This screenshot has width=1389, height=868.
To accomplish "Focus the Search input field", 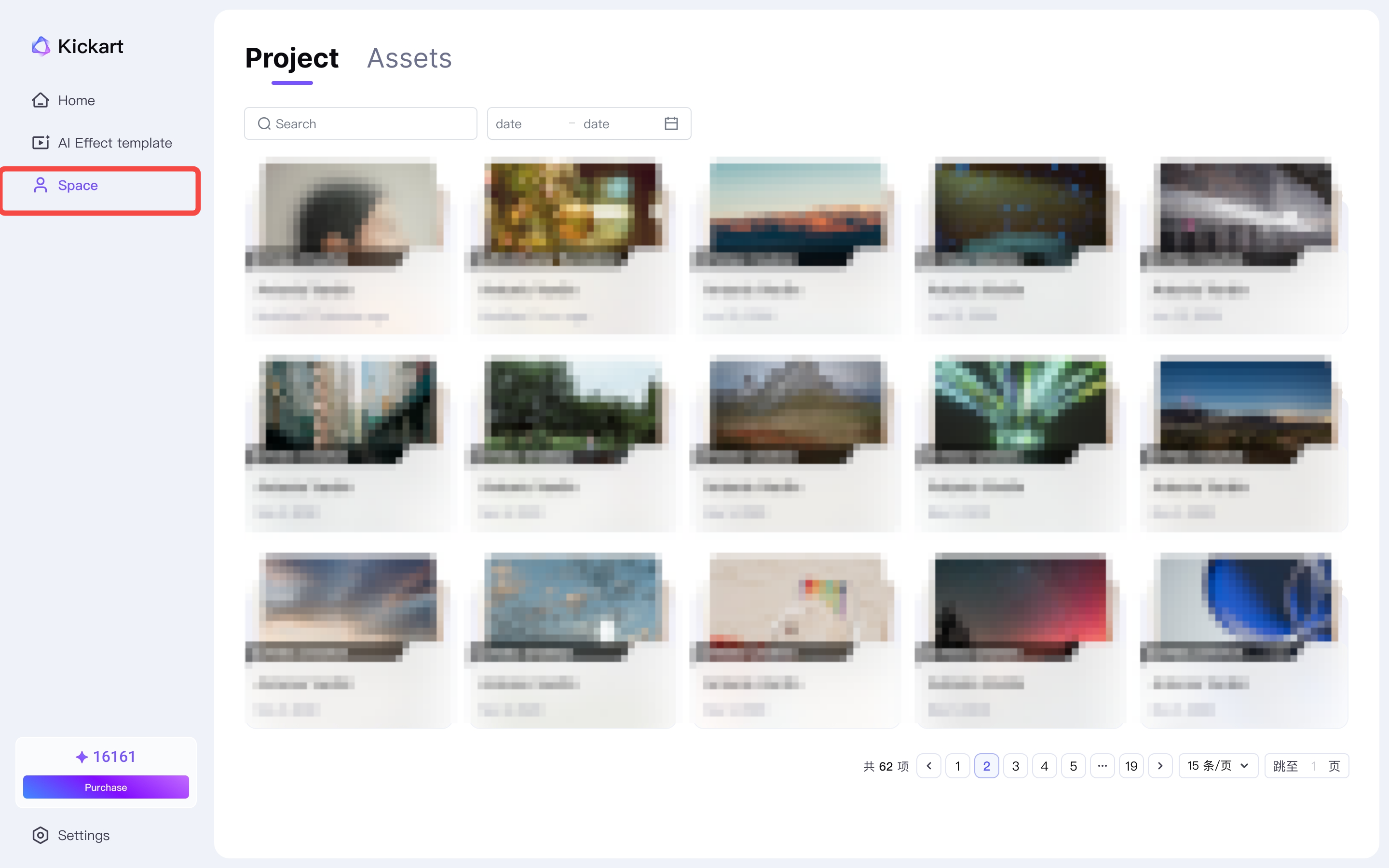I will [360, 123].
